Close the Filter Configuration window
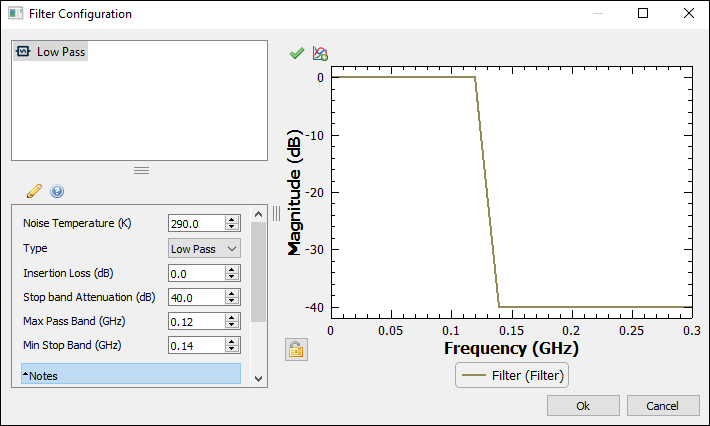This screenshot has height=426, width=710. pos(689,13)
